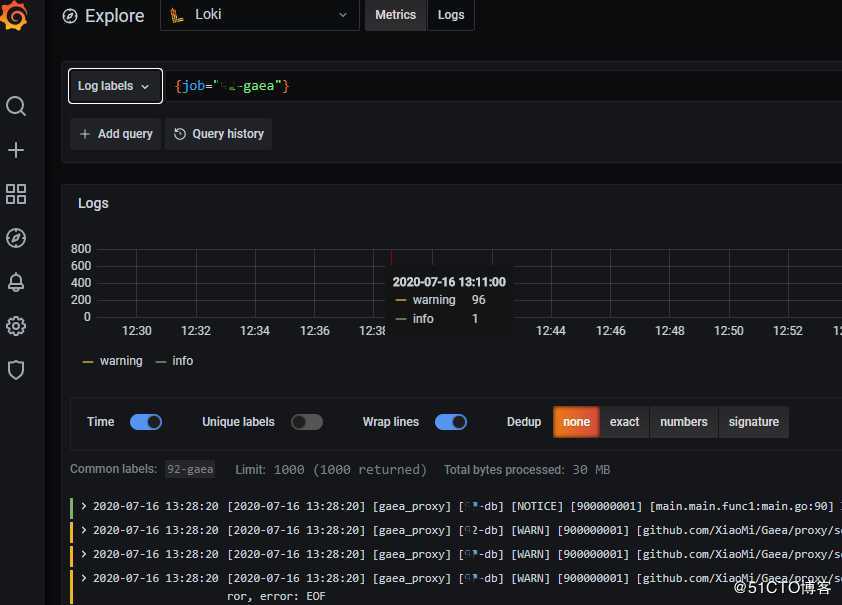Image resolution: width=842 pixels, height=605 pixels.
Task: Open the search icon in sidebar
Action: [16, 106]
